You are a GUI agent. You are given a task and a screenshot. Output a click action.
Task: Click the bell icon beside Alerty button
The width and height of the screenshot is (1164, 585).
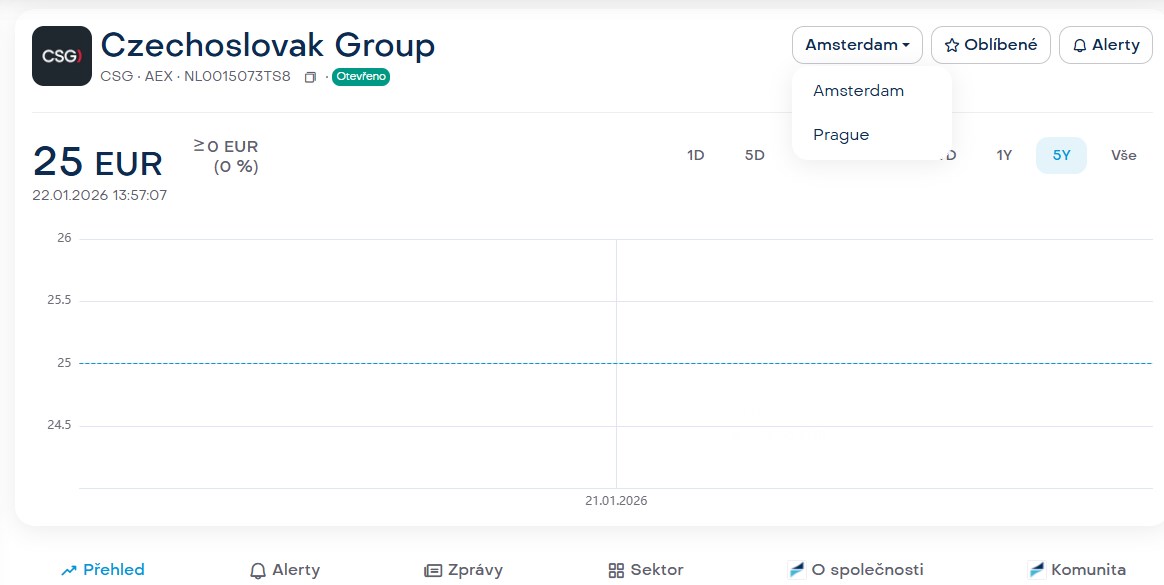1080,45
